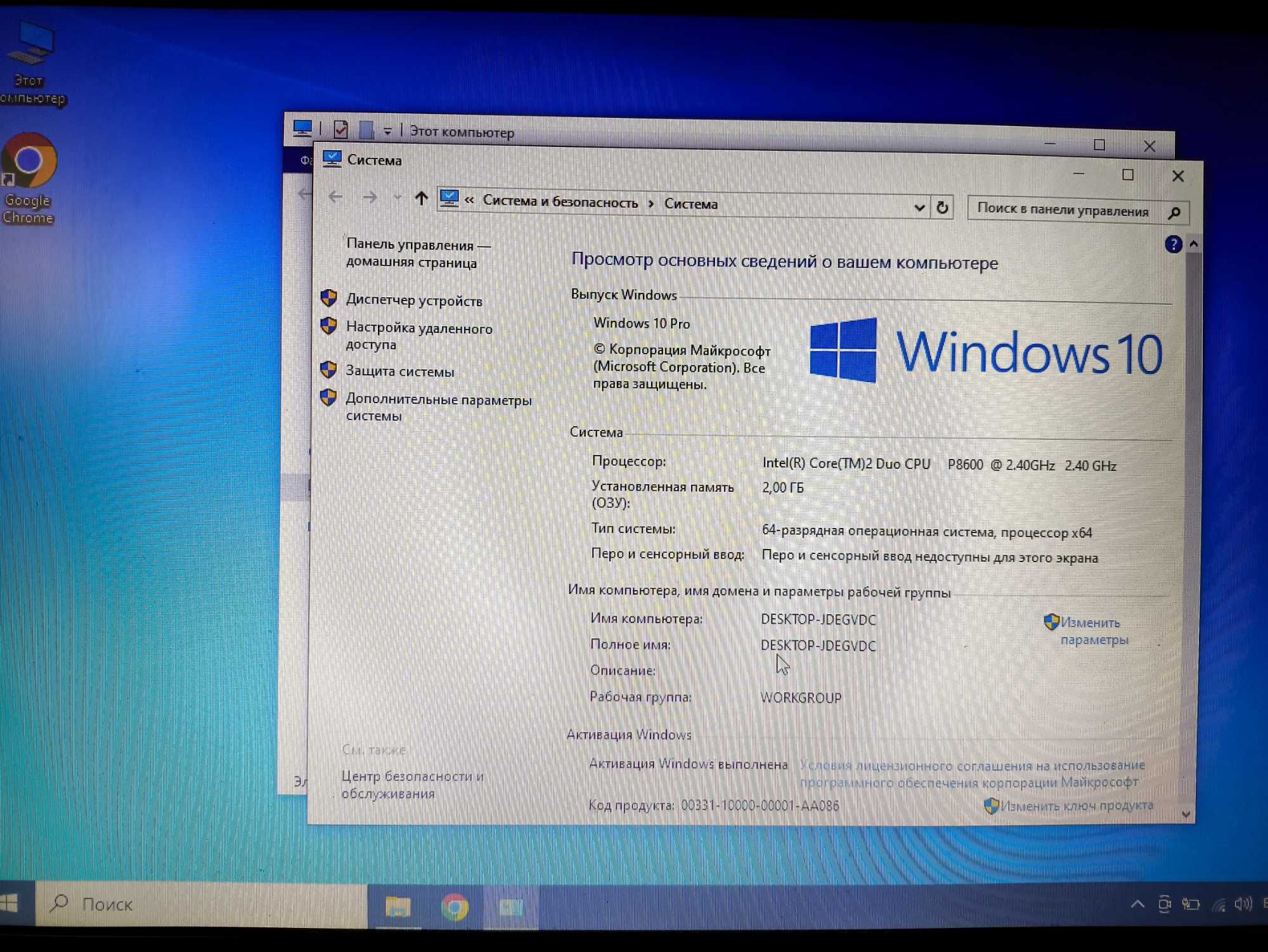Close the Этот компьютер window behind
This screenshot has height=952, width=1268.
coord(1149,146)
